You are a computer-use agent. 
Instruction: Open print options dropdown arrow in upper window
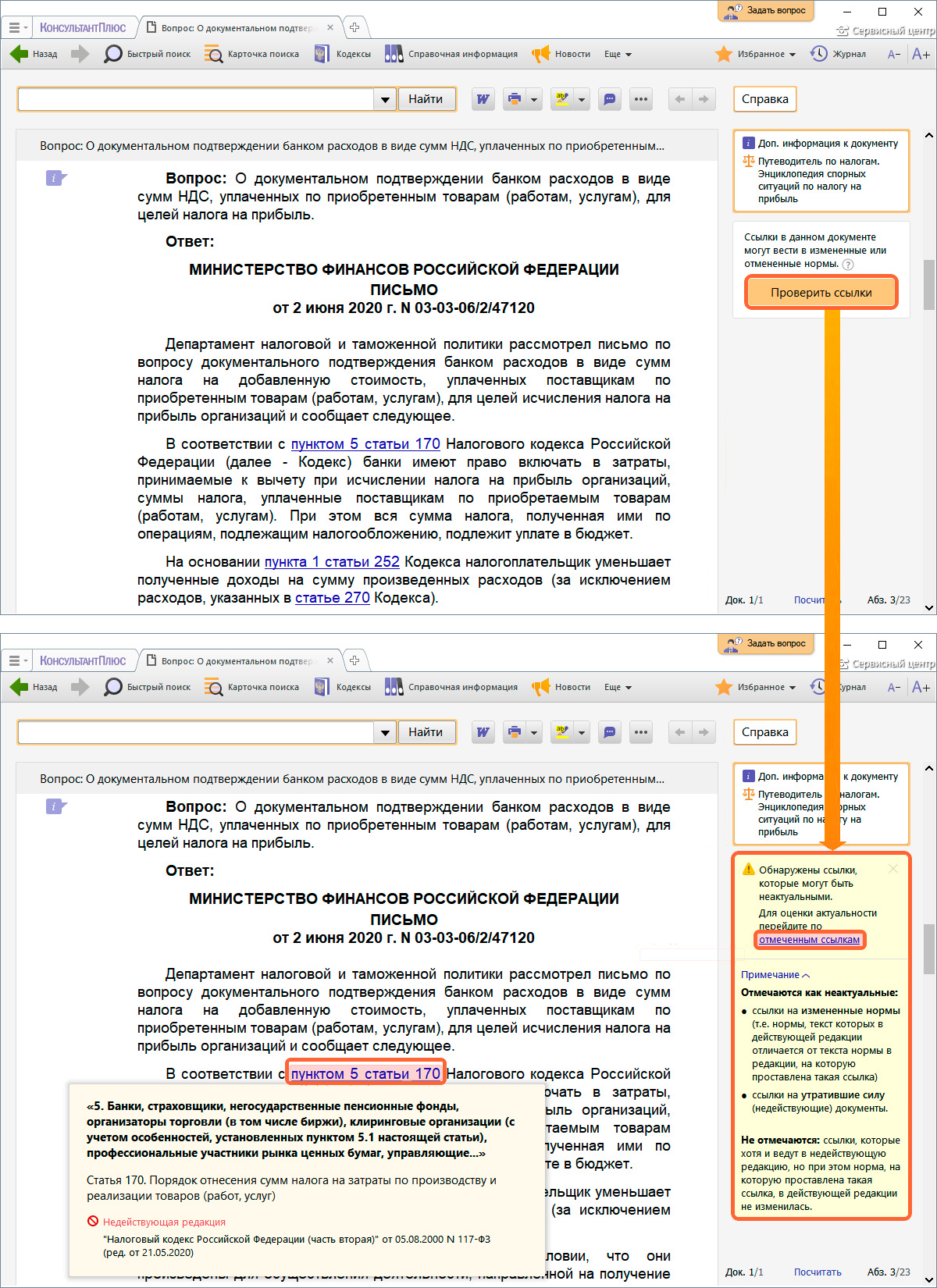coord(534,99)
